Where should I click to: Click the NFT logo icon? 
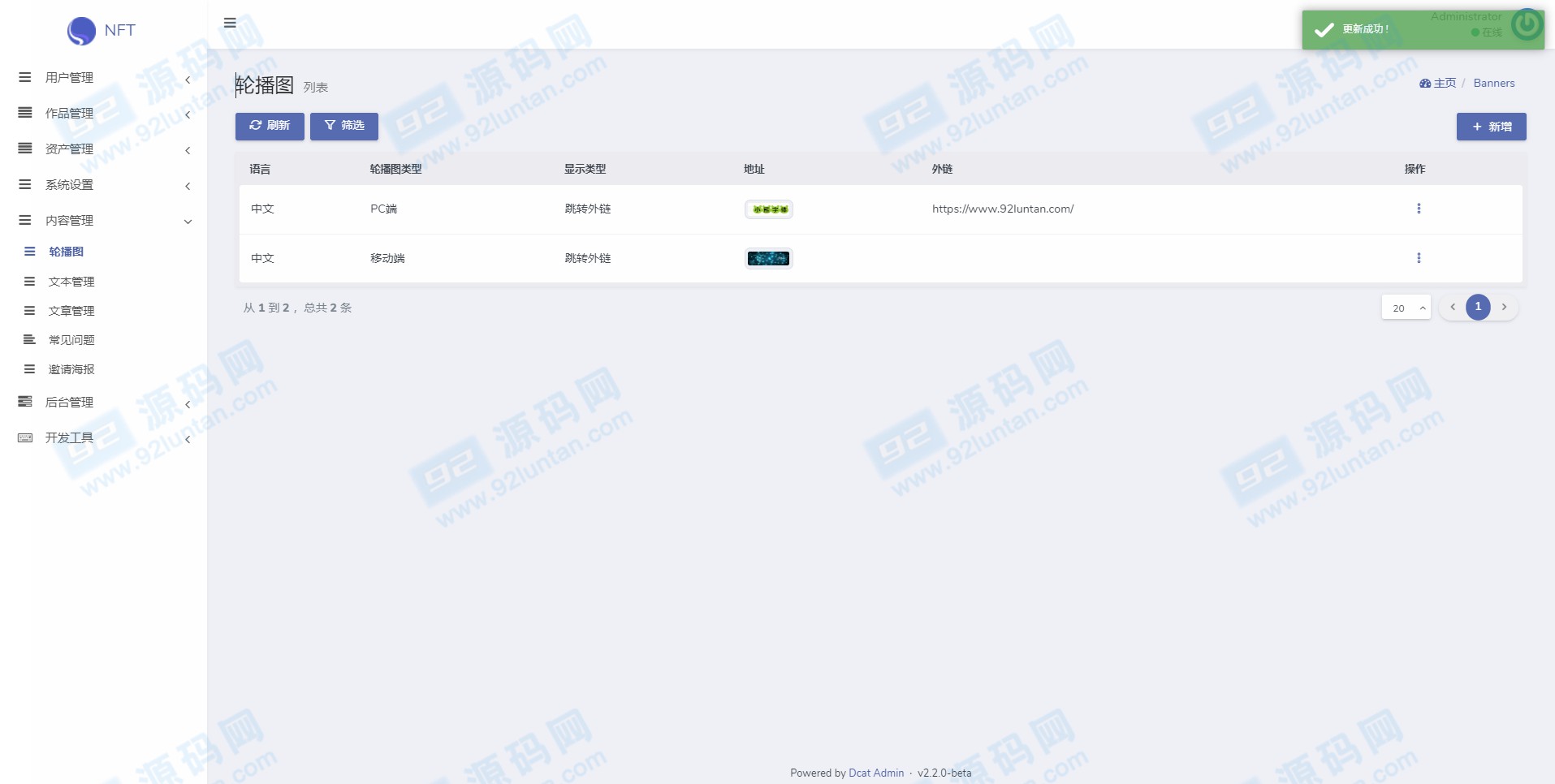click(81, 31)
